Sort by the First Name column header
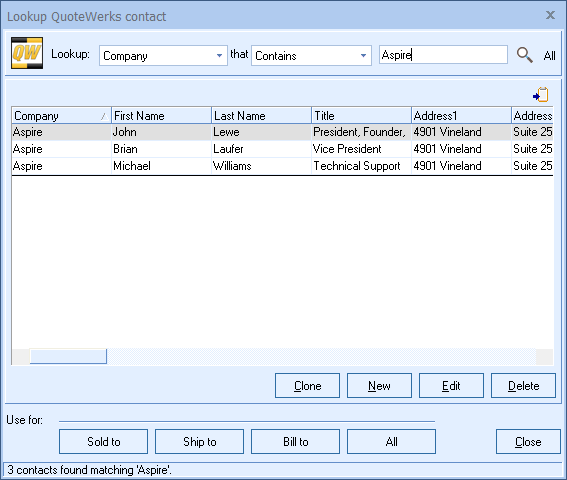Image resolution: width=567 pixels, height=480 pixels. coord(161,116)
